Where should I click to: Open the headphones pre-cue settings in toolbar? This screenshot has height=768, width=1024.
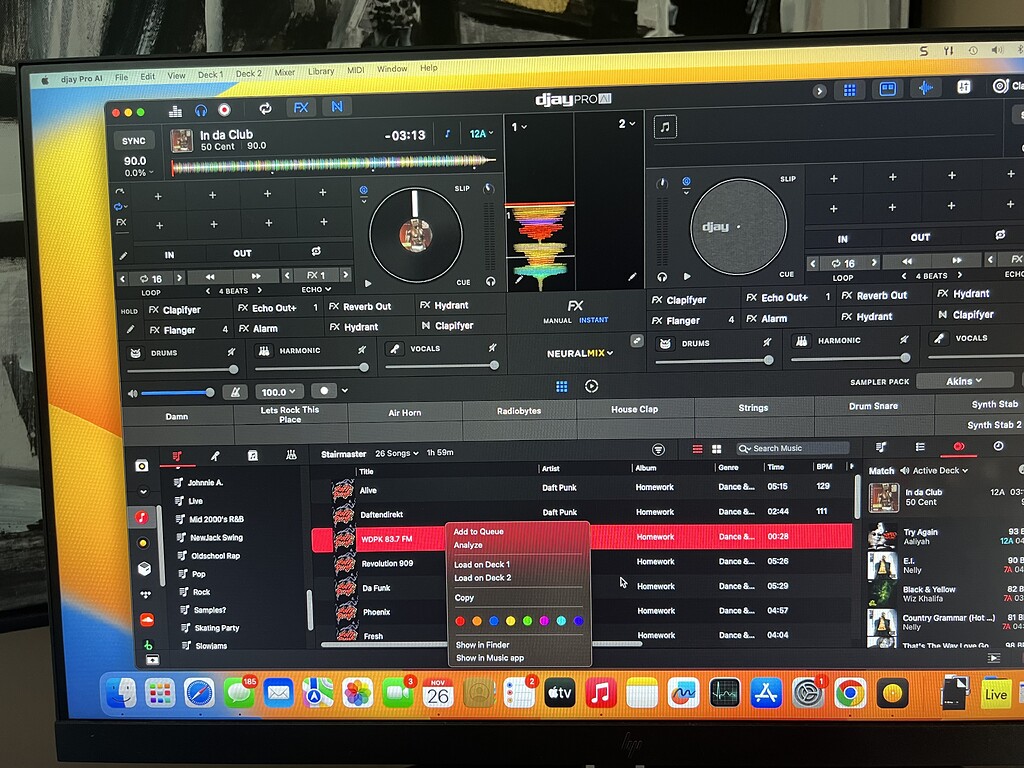click(x=201, y=110)
